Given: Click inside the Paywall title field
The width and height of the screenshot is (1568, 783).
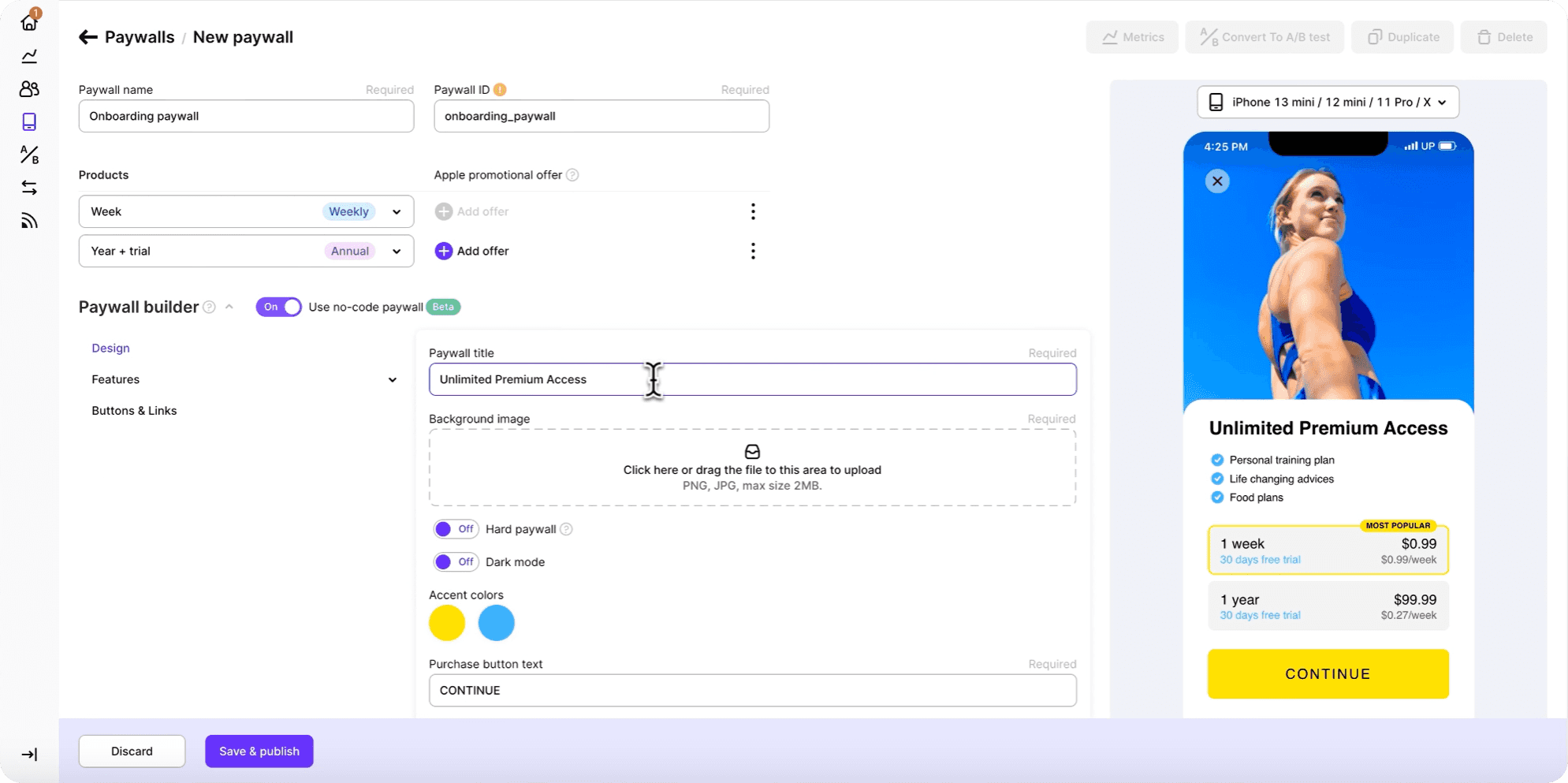Looking at the screenshot, I should pyautogui.click(x=752, y=379).
